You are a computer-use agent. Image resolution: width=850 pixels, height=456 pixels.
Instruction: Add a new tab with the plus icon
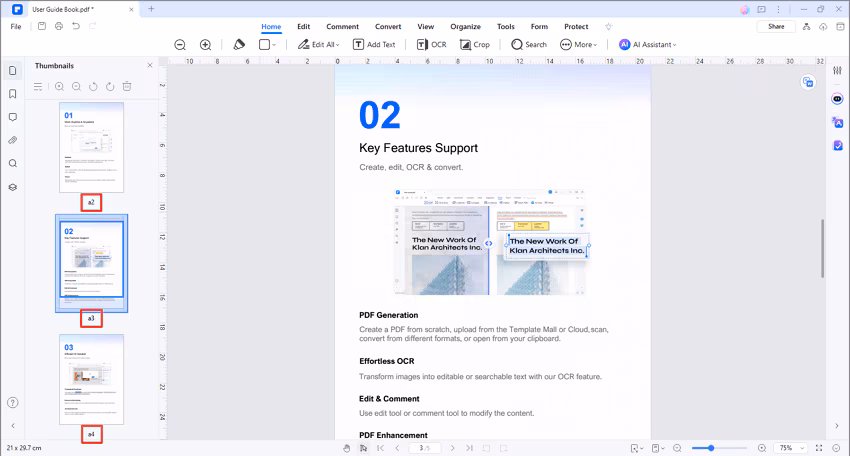tap(151, 9)
